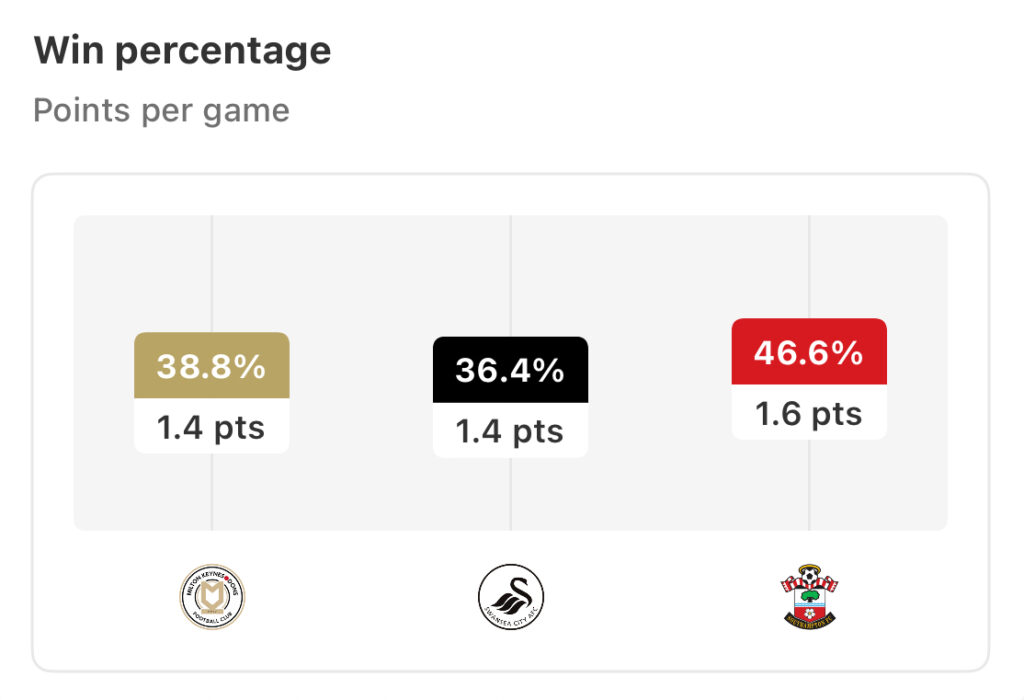The height and width of the screenshot is (700, 1024).
Task: Click the vertical gridline above Southampton marker
Action: 809,266
